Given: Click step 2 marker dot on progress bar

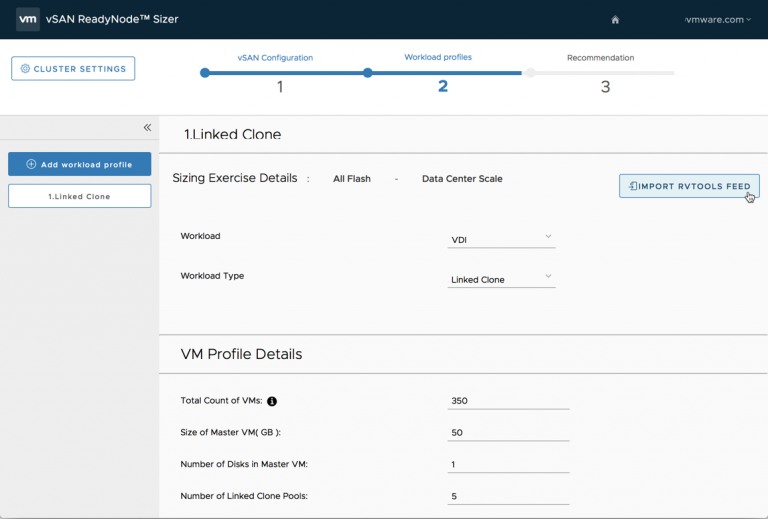Looking at the screenshot, I should coord(367,73).
